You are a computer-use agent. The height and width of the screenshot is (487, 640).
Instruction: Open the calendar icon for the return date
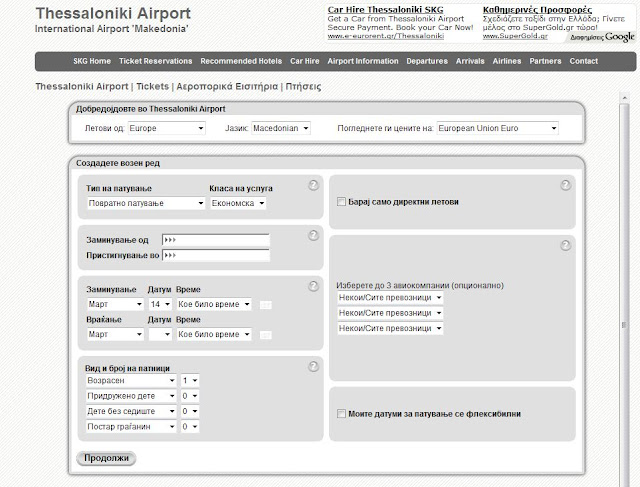coord(265,334)
